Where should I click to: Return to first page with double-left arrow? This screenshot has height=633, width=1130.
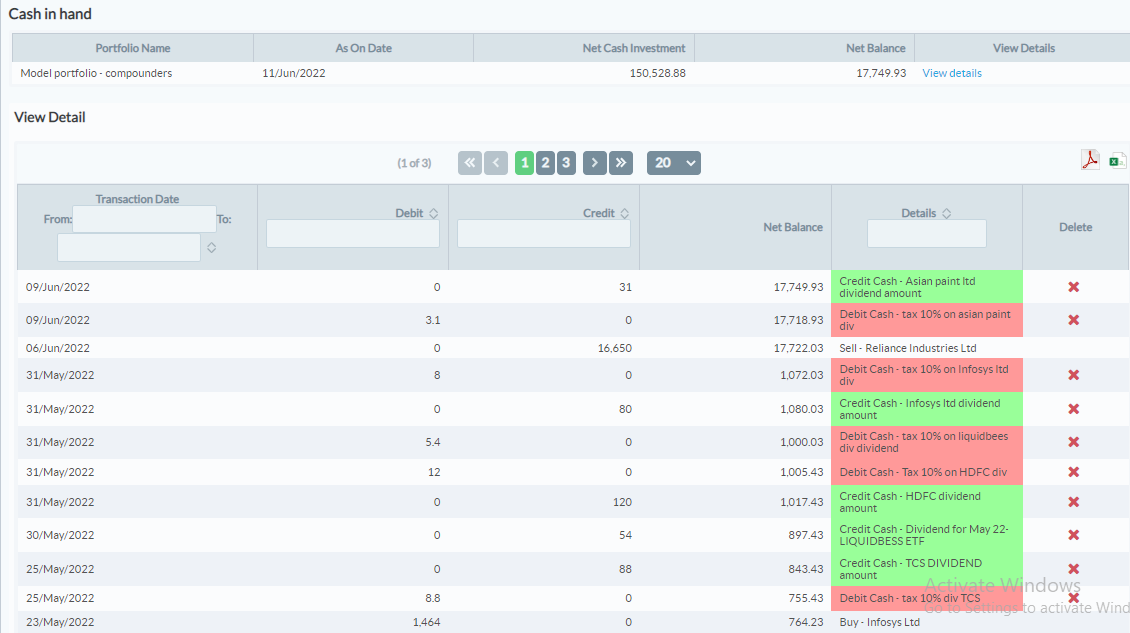click(x=470, y=162)
